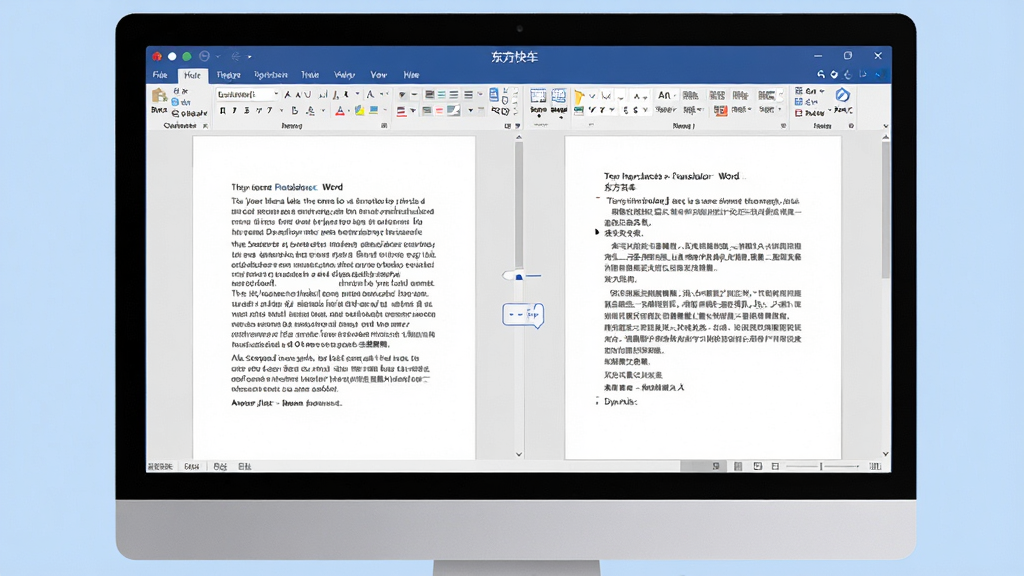Click the large yellow highlighter pen icon

tap(579, 97)
